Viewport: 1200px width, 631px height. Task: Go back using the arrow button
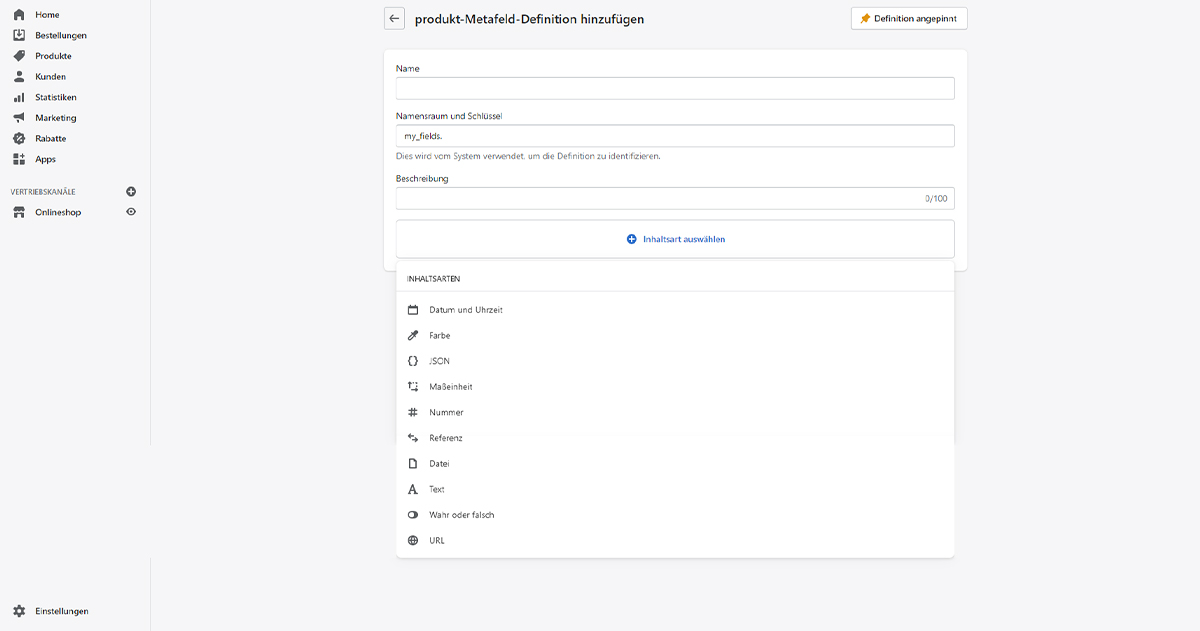[394, 19]
